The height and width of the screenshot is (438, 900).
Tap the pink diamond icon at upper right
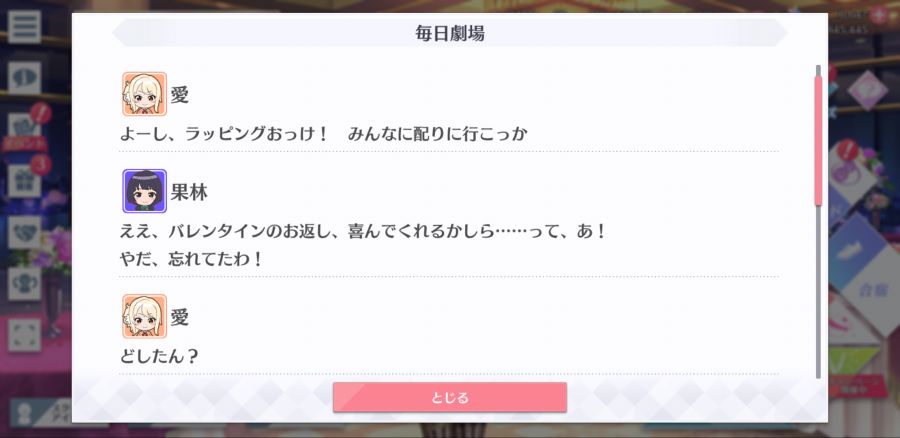[867, 91]
